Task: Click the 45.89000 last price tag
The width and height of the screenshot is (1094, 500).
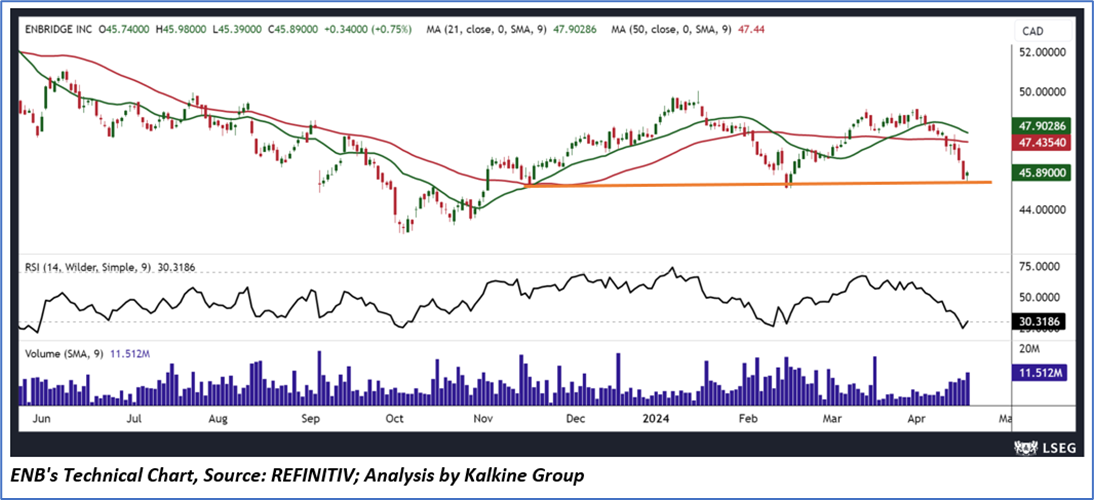Action: pyautogui.click(x=1041, y=172)
